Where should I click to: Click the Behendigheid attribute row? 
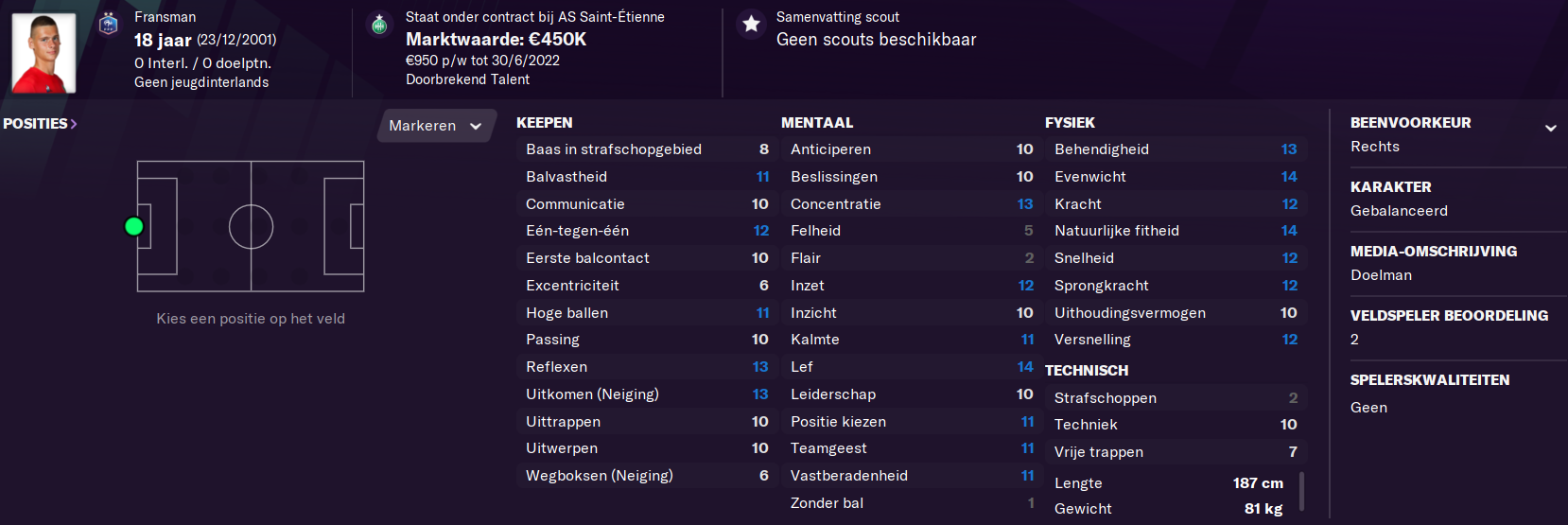tap(1176, 149)
